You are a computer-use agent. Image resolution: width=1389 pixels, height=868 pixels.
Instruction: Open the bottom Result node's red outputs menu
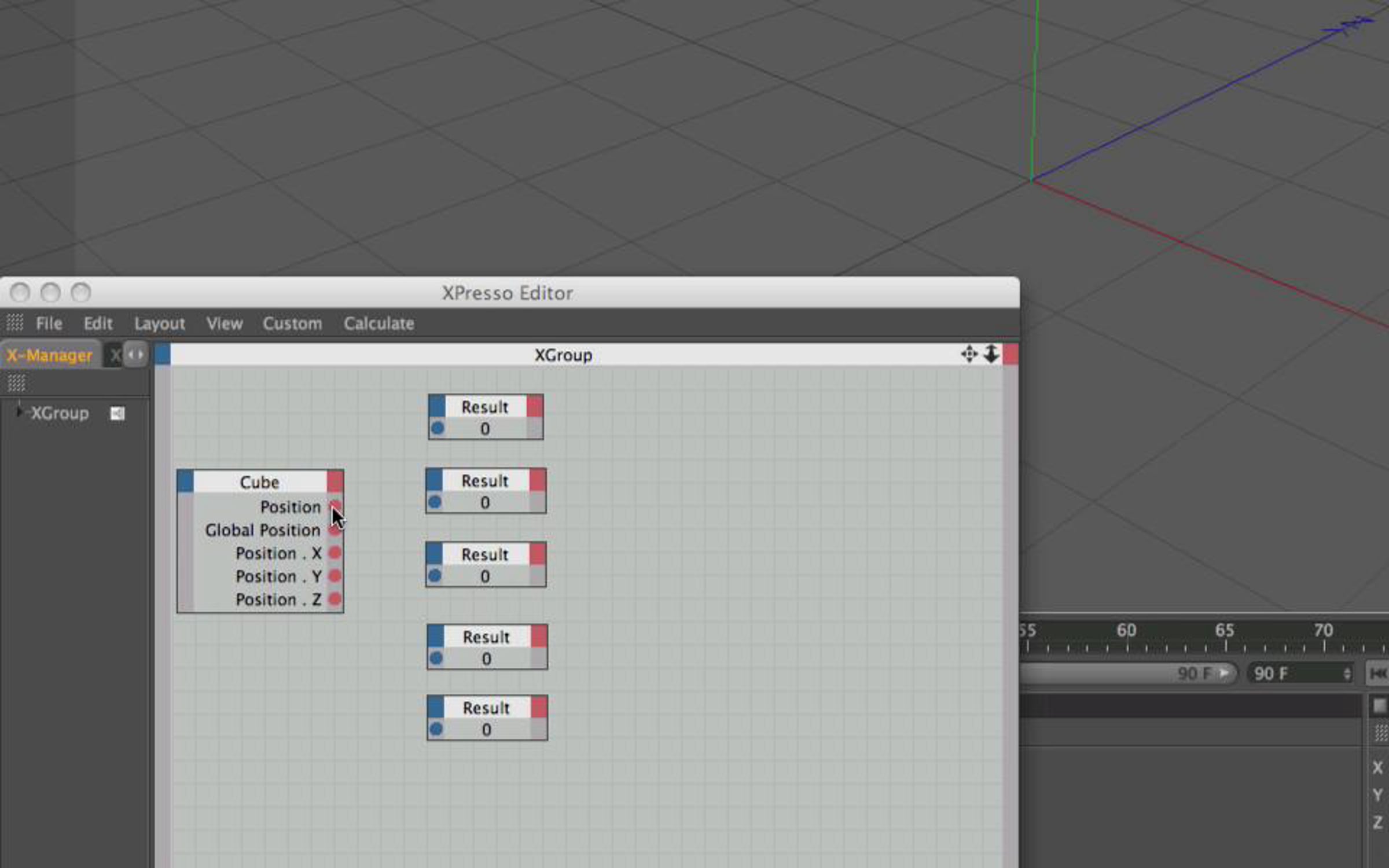click(x=539, y=708)
